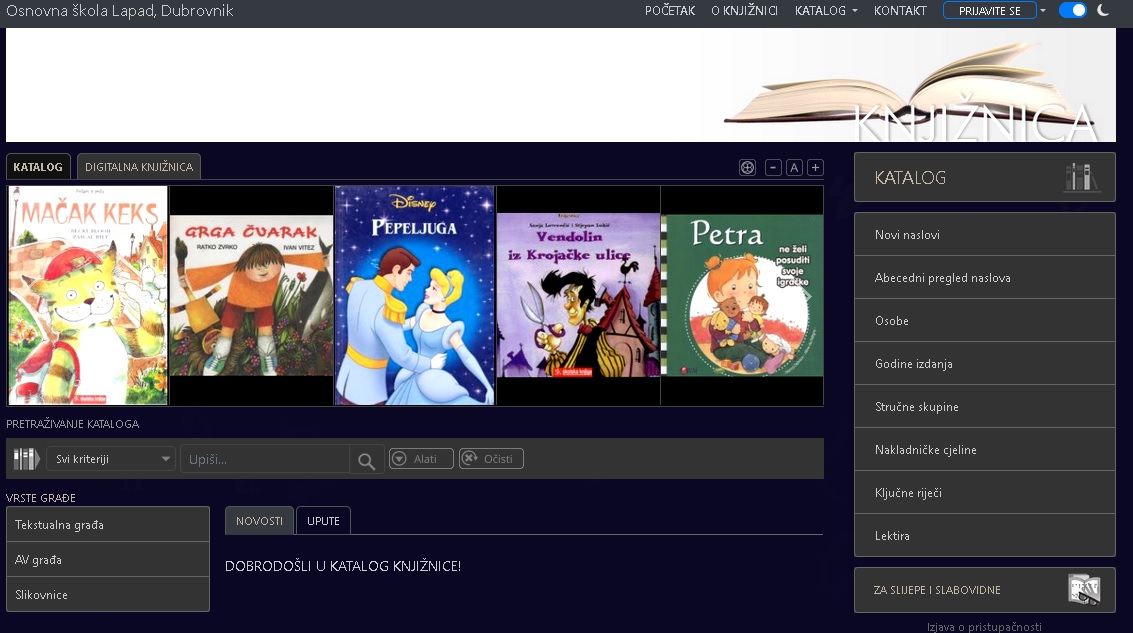Open Ključne riječi listing

985,493
